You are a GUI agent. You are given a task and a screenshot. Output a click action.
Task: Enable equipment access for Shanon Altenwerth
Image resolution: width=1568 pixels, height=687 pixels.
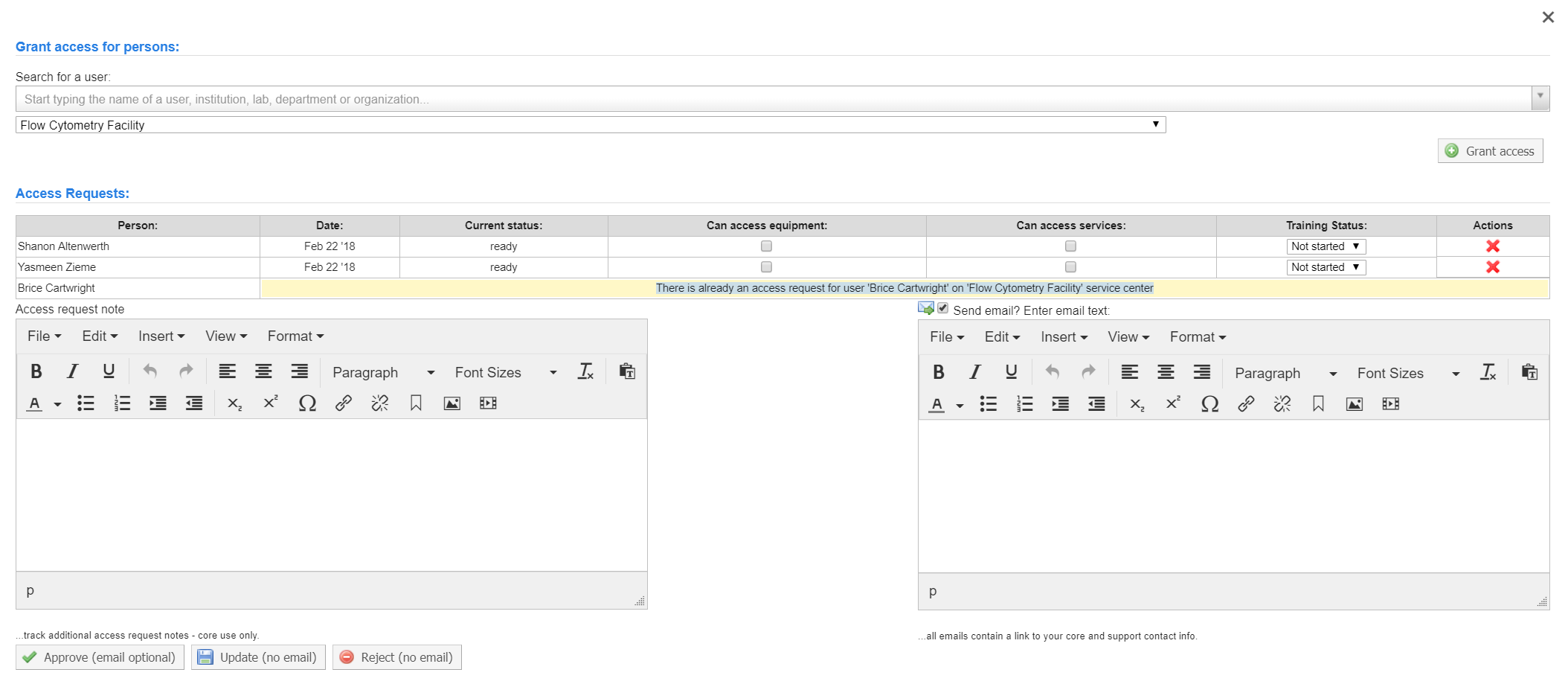click(x=766, y=246)
